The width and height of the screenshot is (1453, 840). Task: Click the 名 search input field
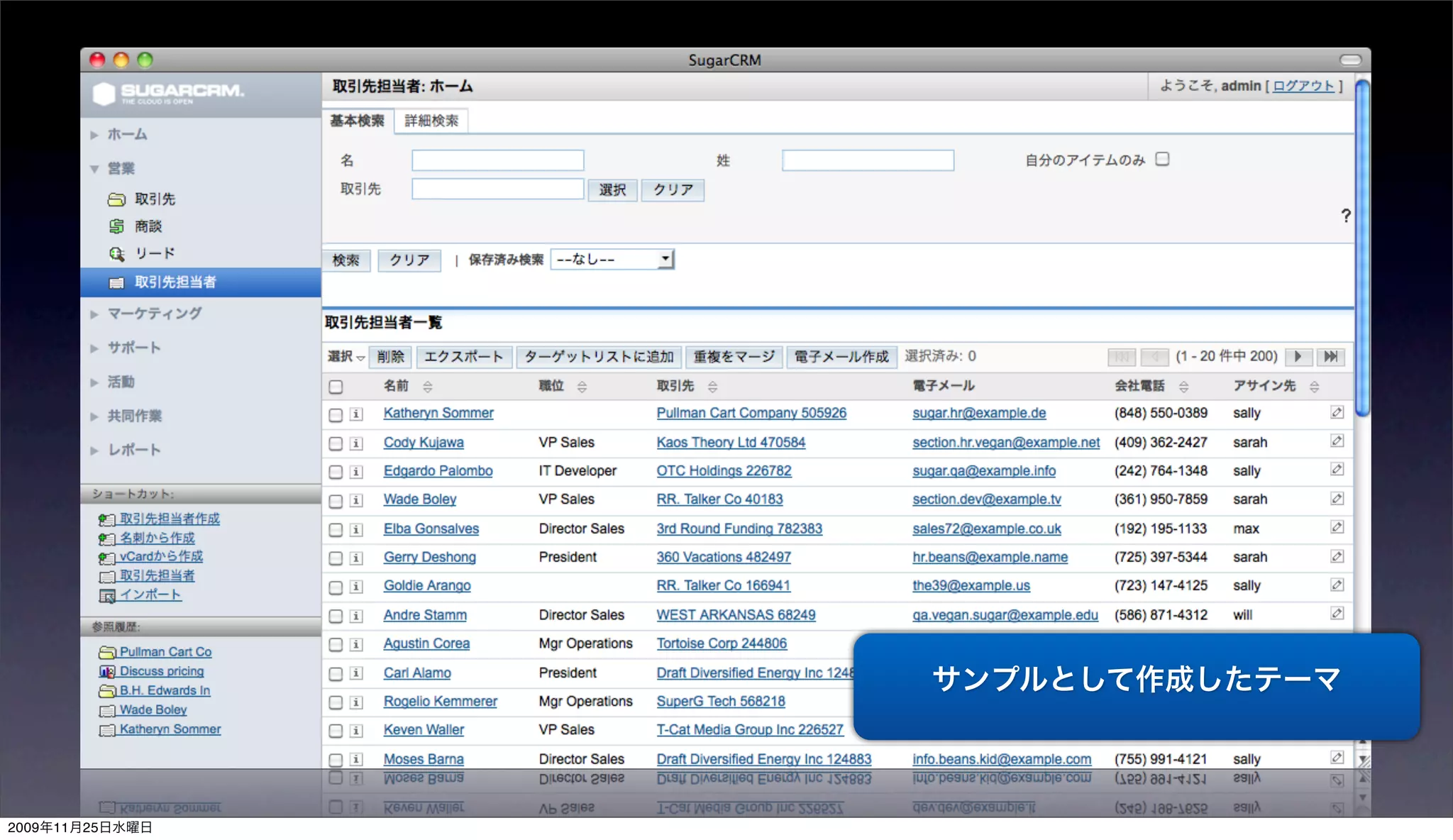[x=497, y=160]
